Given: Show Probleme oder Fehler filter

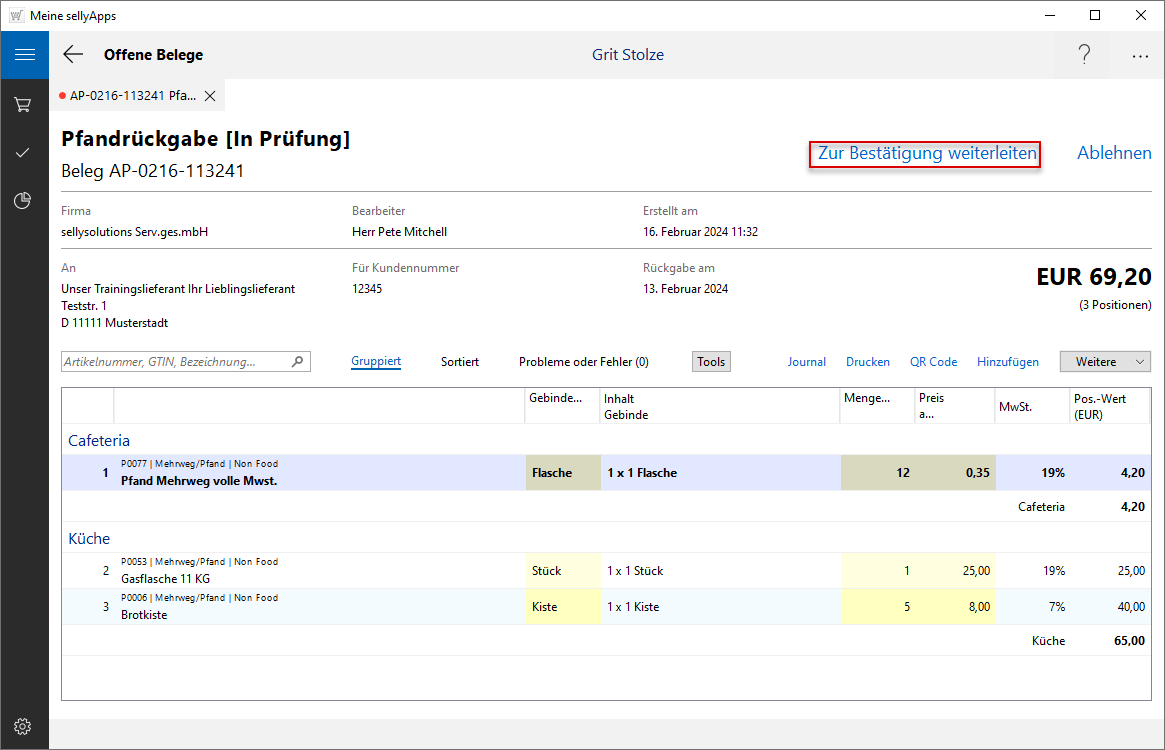Looking at the screenshot, I should click(x=583, y=362).
